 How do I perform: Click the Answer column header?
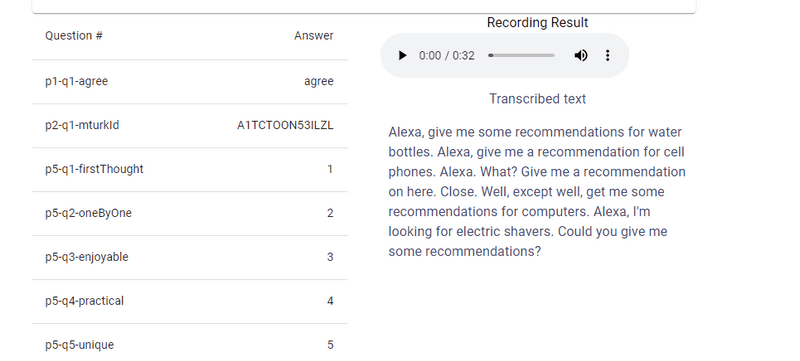click(314, 36)
